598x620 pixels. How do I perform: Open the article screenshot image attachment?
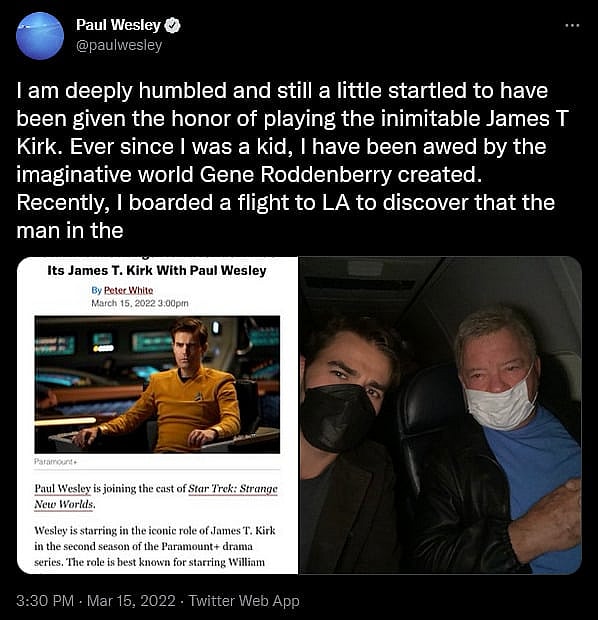tap(157, 415)
